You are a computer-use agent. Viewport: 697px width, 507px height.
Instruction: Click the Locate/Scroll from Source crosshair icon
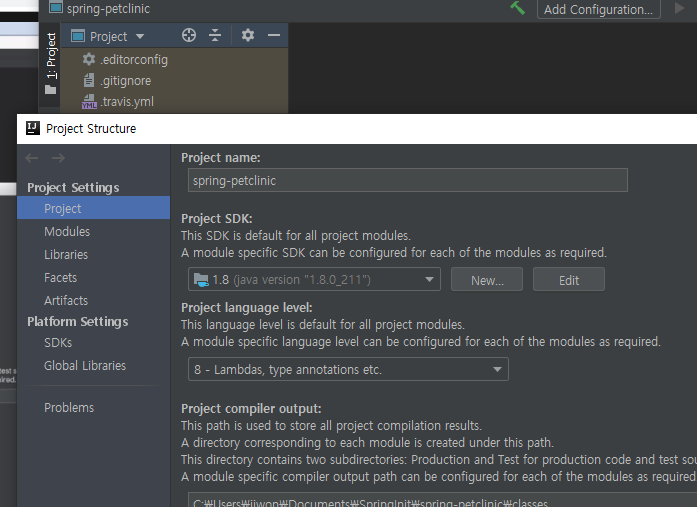pyautogui.click(x=189, y=35)
